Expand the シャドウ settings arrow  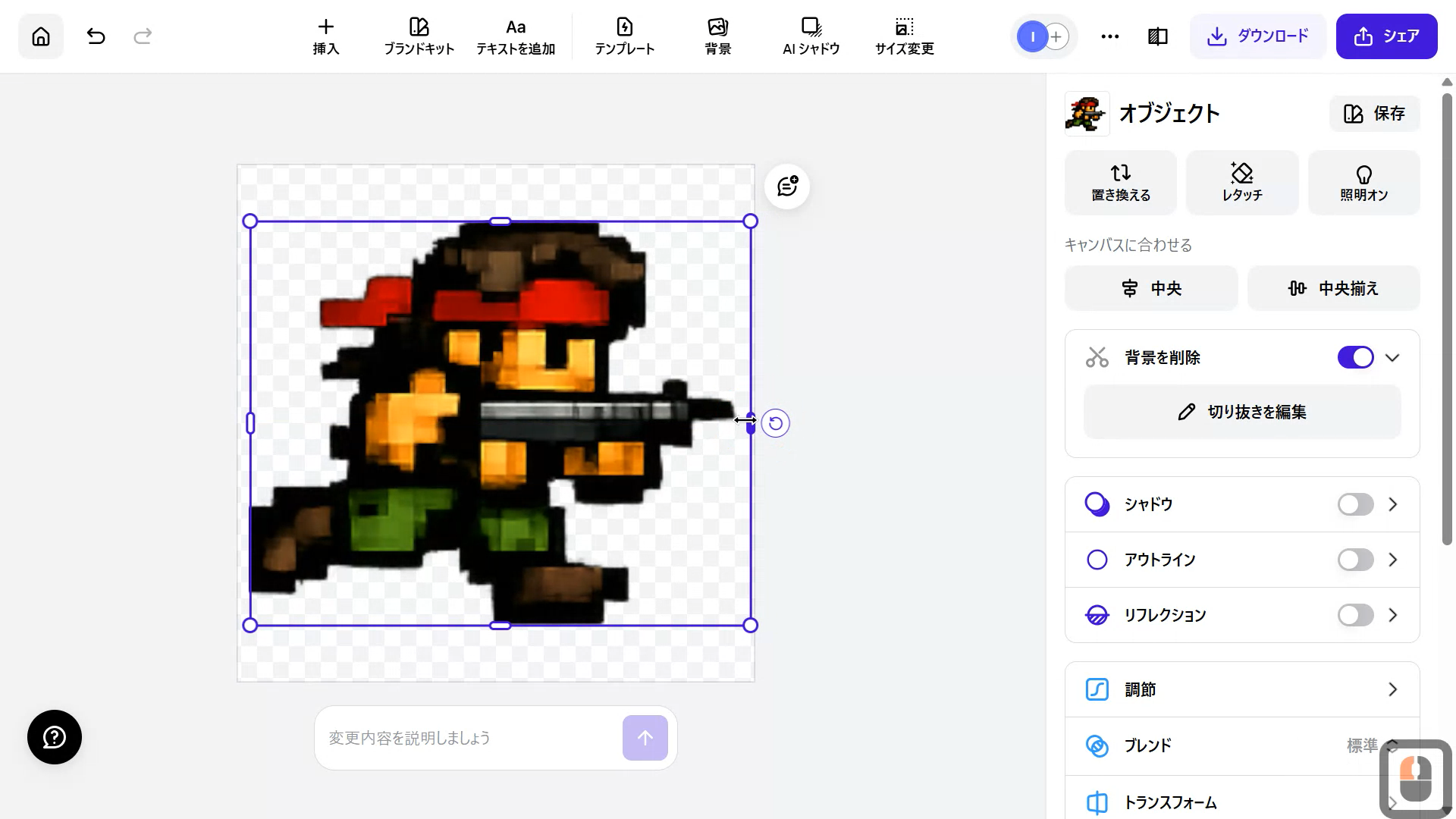click(x=1392, y=504)
